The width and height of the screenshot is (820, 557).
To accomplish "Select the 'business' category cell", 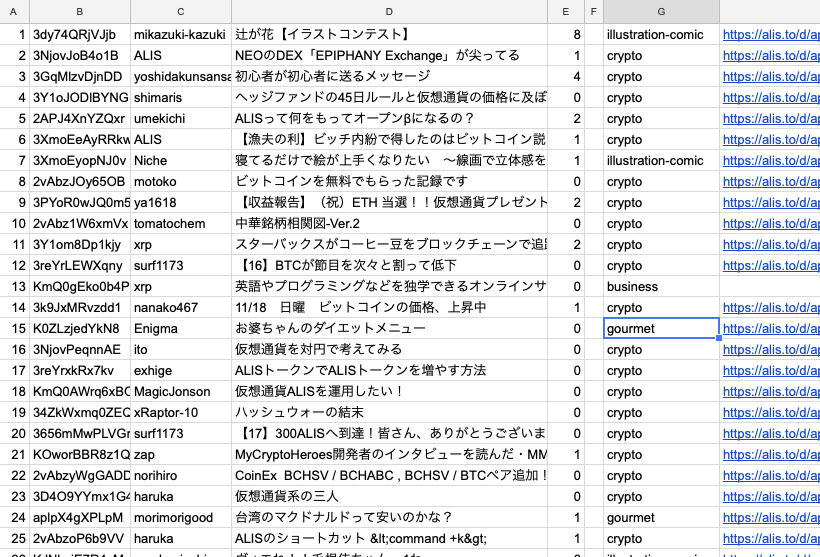I will [x=661, y=286].
